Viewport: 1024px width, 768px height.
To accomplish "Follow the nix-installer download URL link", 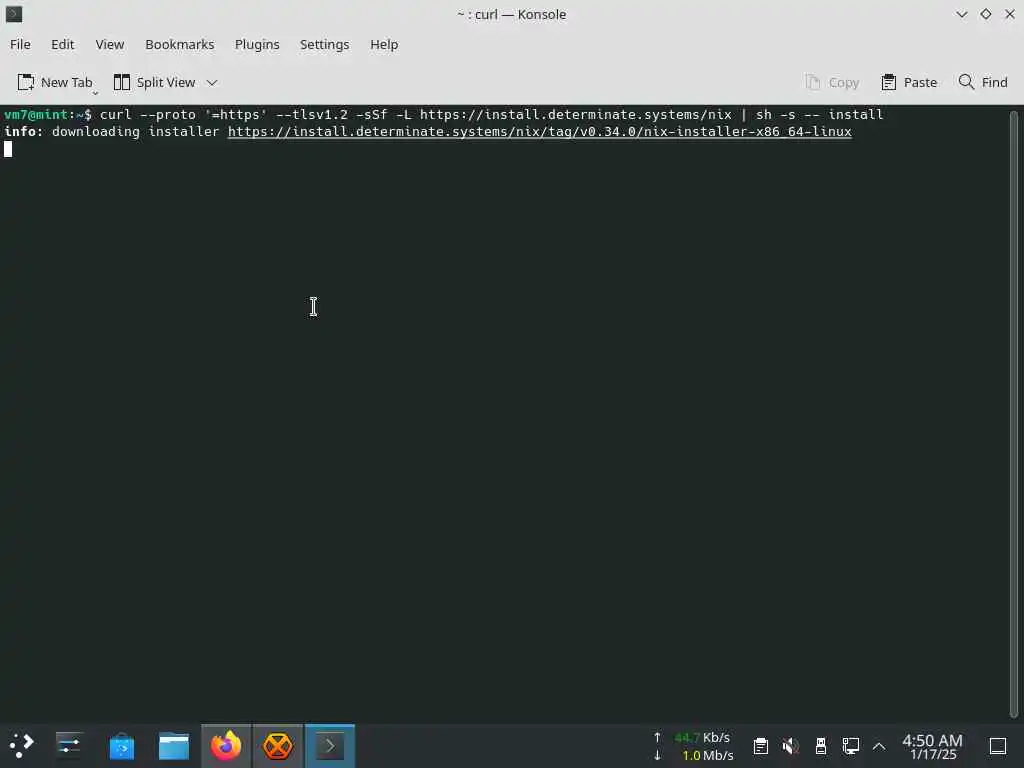I will coord(539,131).
